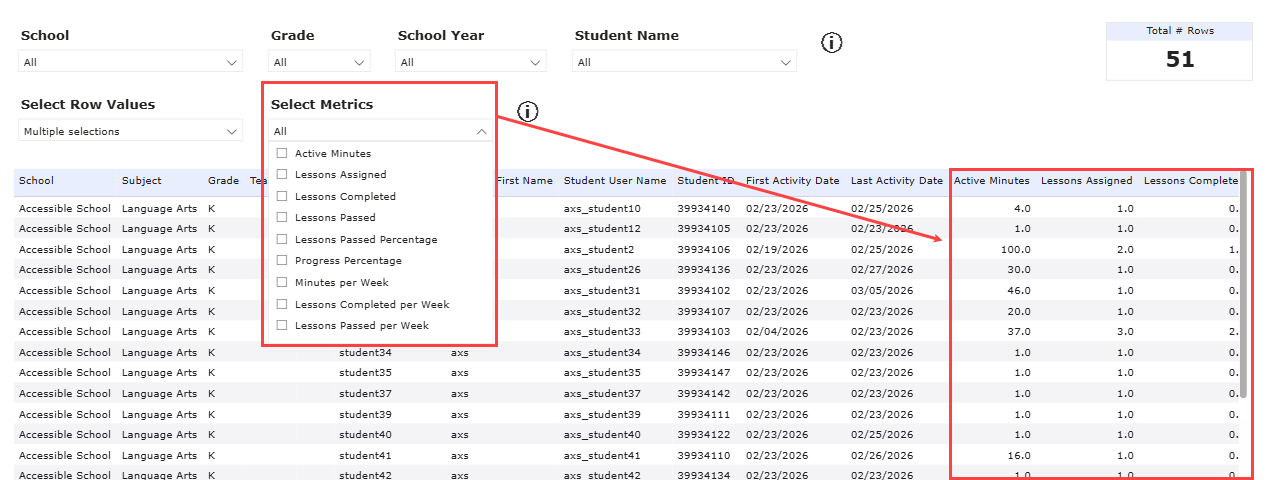Screen dimensions: 1273x480
Task: Select the axs_student10 user name cell
Action: coord(602,209)
